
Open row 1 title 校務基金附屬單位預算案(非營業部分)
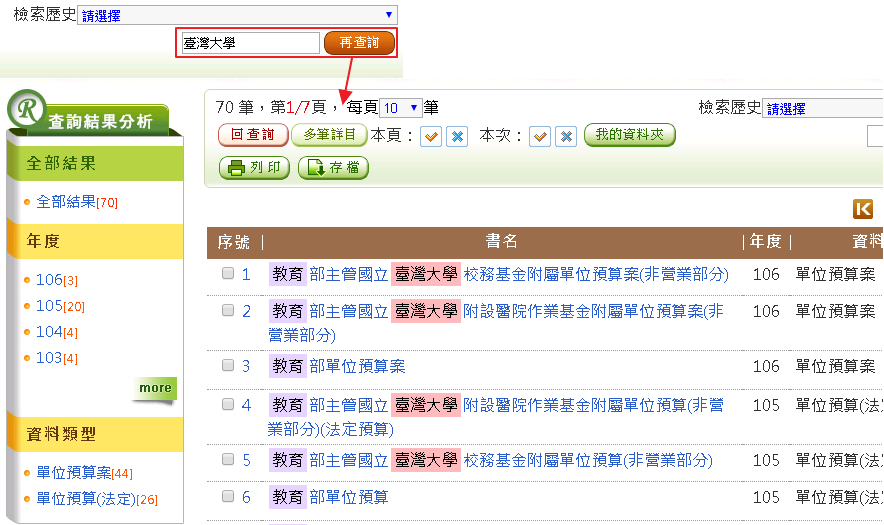[x=499, y=274]
